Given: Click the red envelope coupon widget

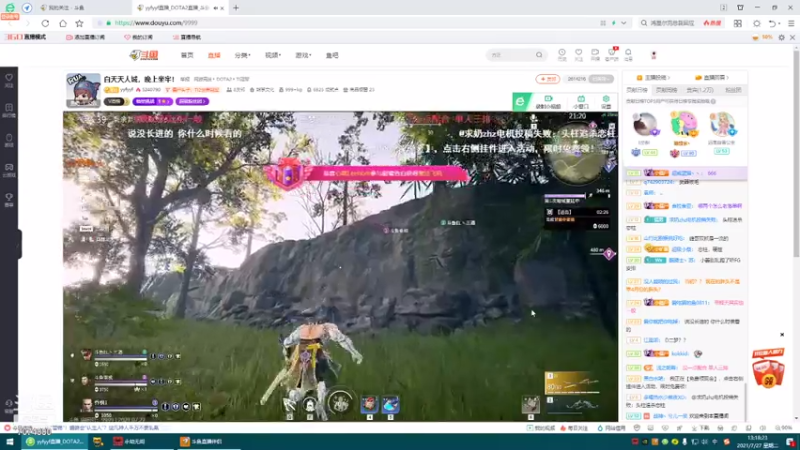Looking at the screenshot, I should pos(768,368).
